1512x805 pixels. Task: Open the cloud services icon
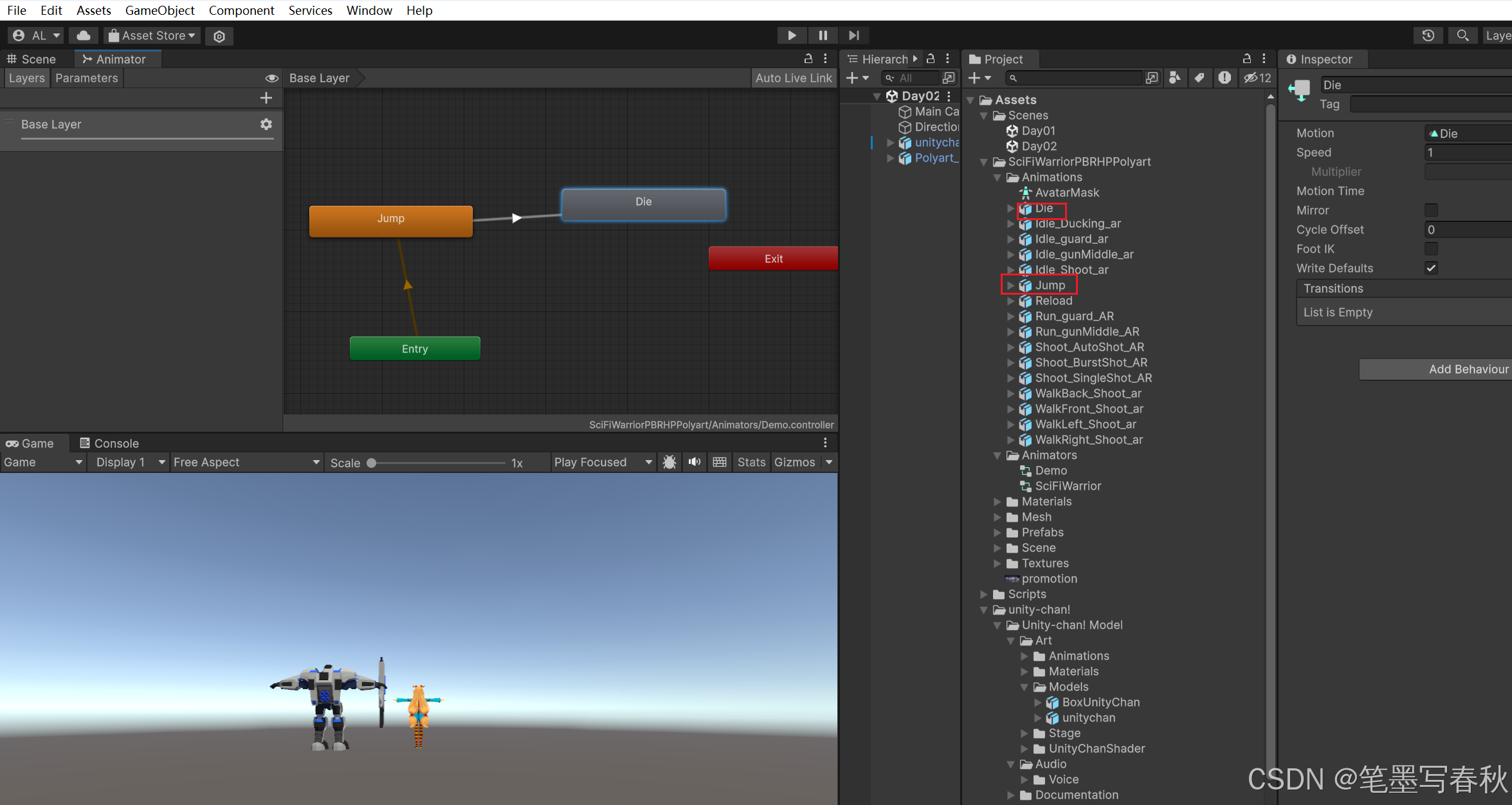point(84,35)
